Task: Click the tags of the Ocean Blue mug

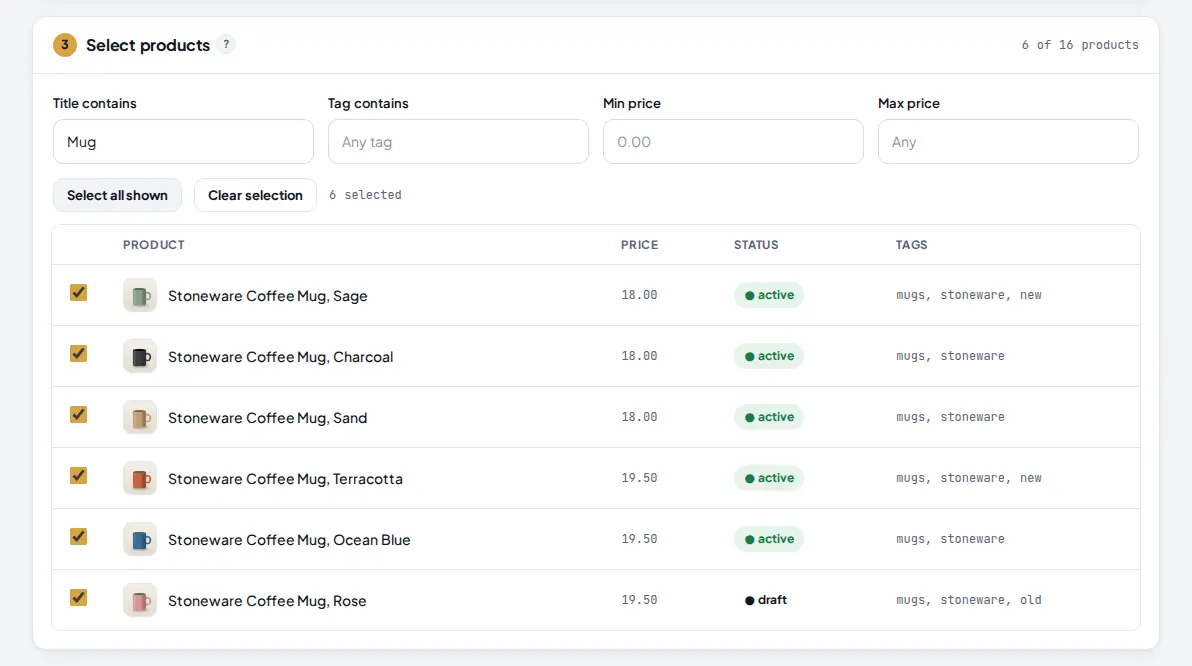Action: click(950, 538)
